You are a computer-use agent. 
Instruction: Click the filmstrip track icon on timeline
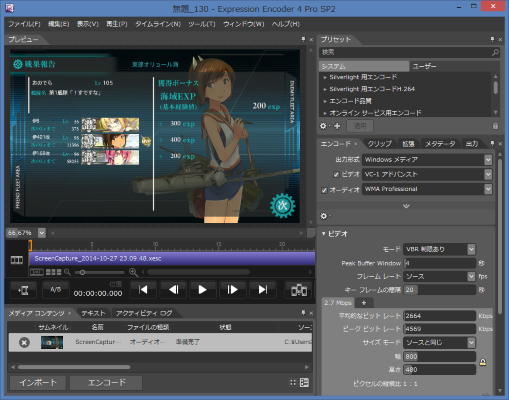coord(17,260)
